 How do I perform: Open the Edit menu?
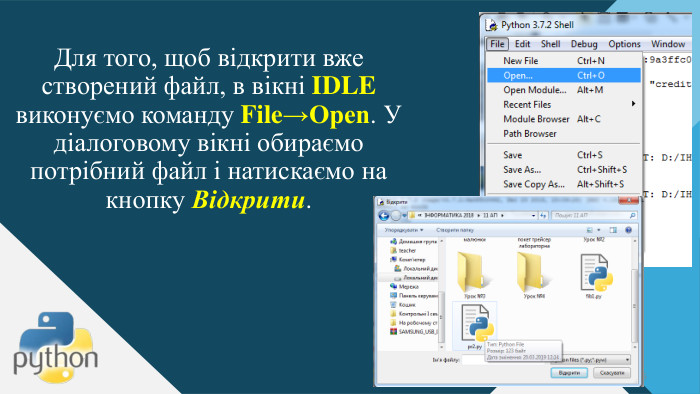tap(522, 44)
